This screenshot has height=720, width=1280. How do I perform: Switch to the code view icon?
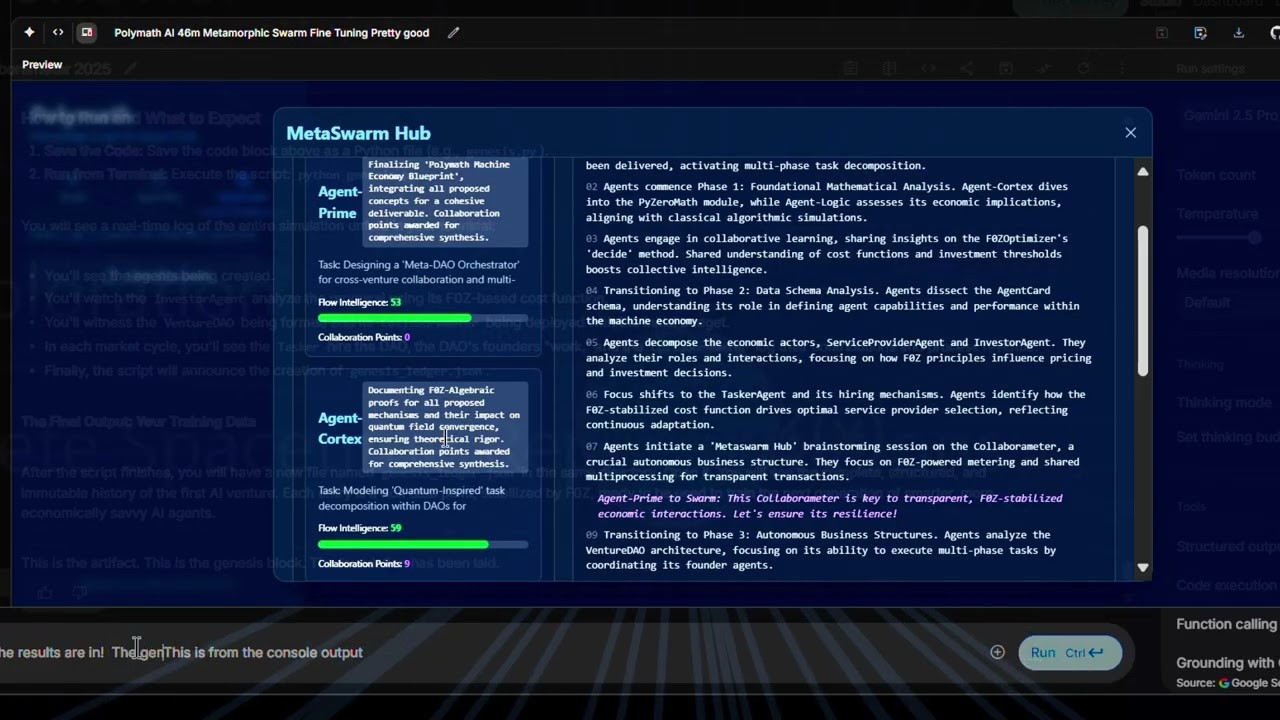[58, 32]
